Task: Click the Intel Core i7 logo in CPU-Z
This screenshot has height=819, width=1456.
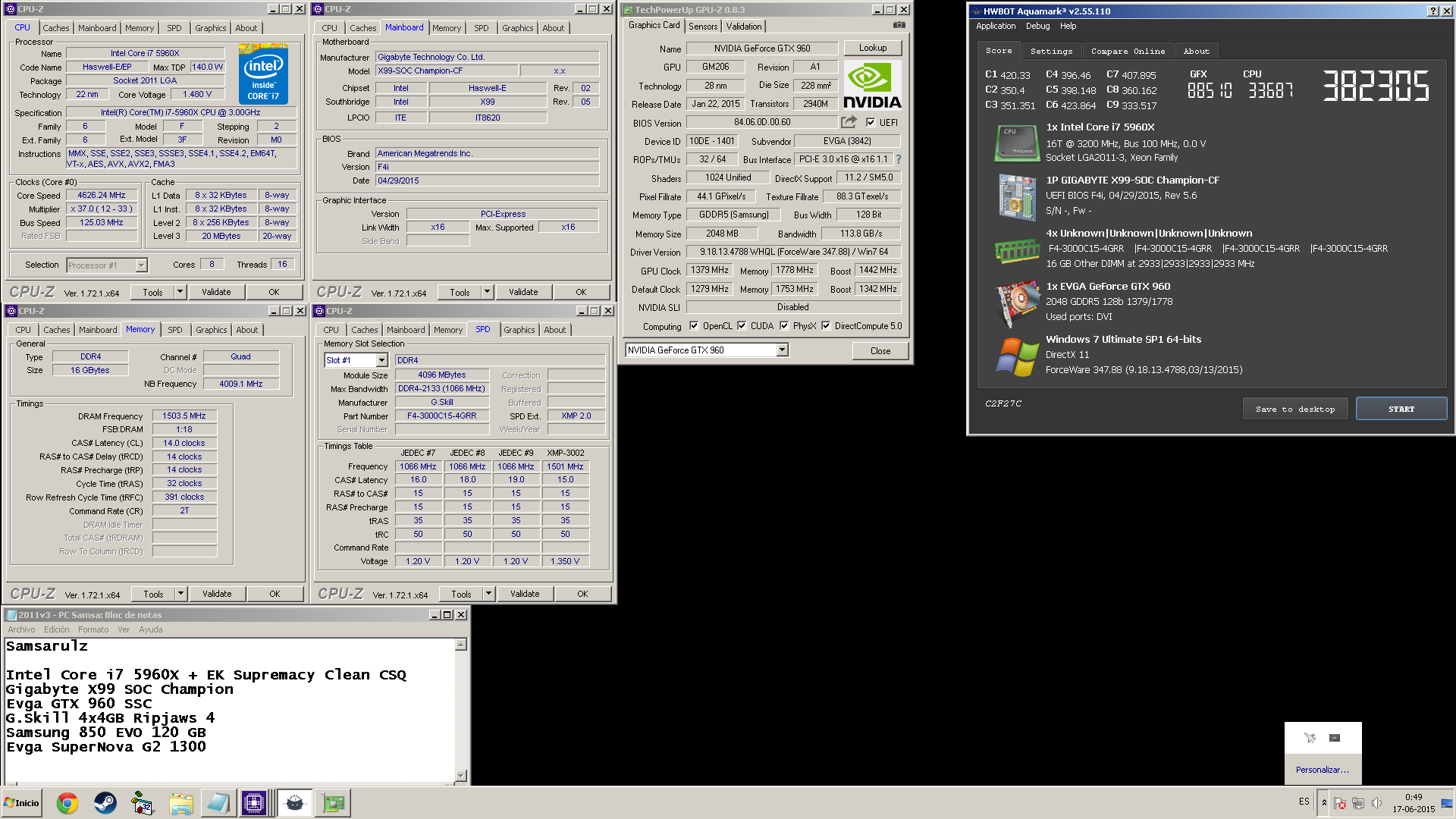Action: coord(263,74)
